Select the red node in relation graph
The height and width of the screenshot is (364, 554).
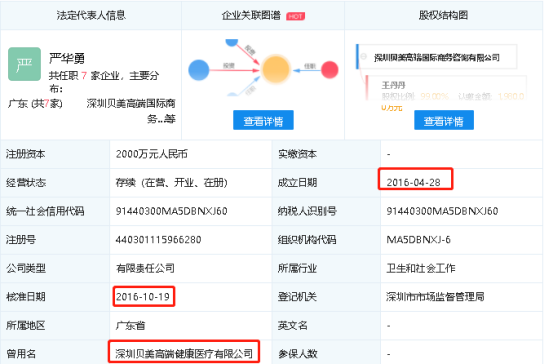[x=330, y=70]
